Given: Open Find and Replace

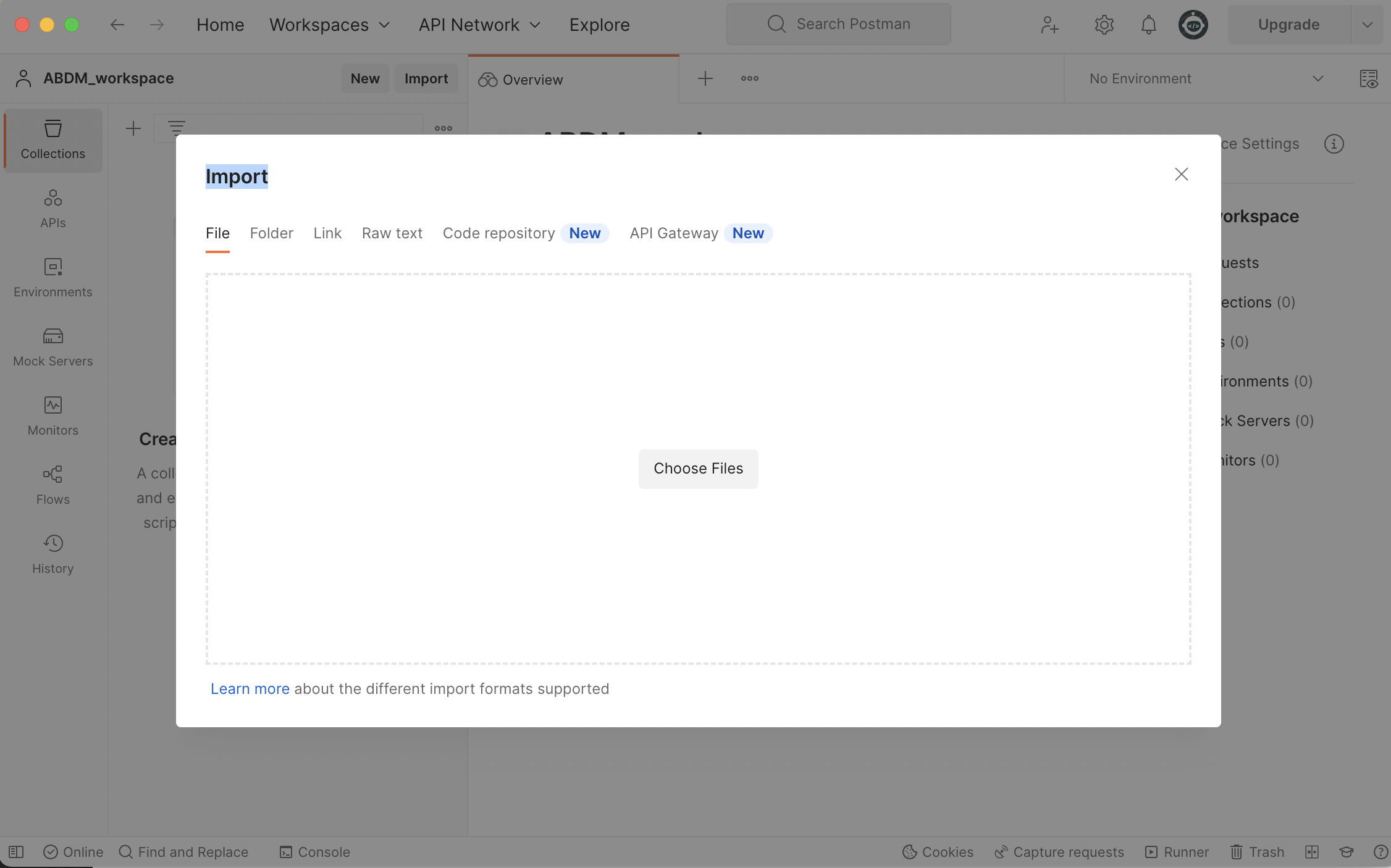Looking at the screenshot, I should [x=183, y=852].
